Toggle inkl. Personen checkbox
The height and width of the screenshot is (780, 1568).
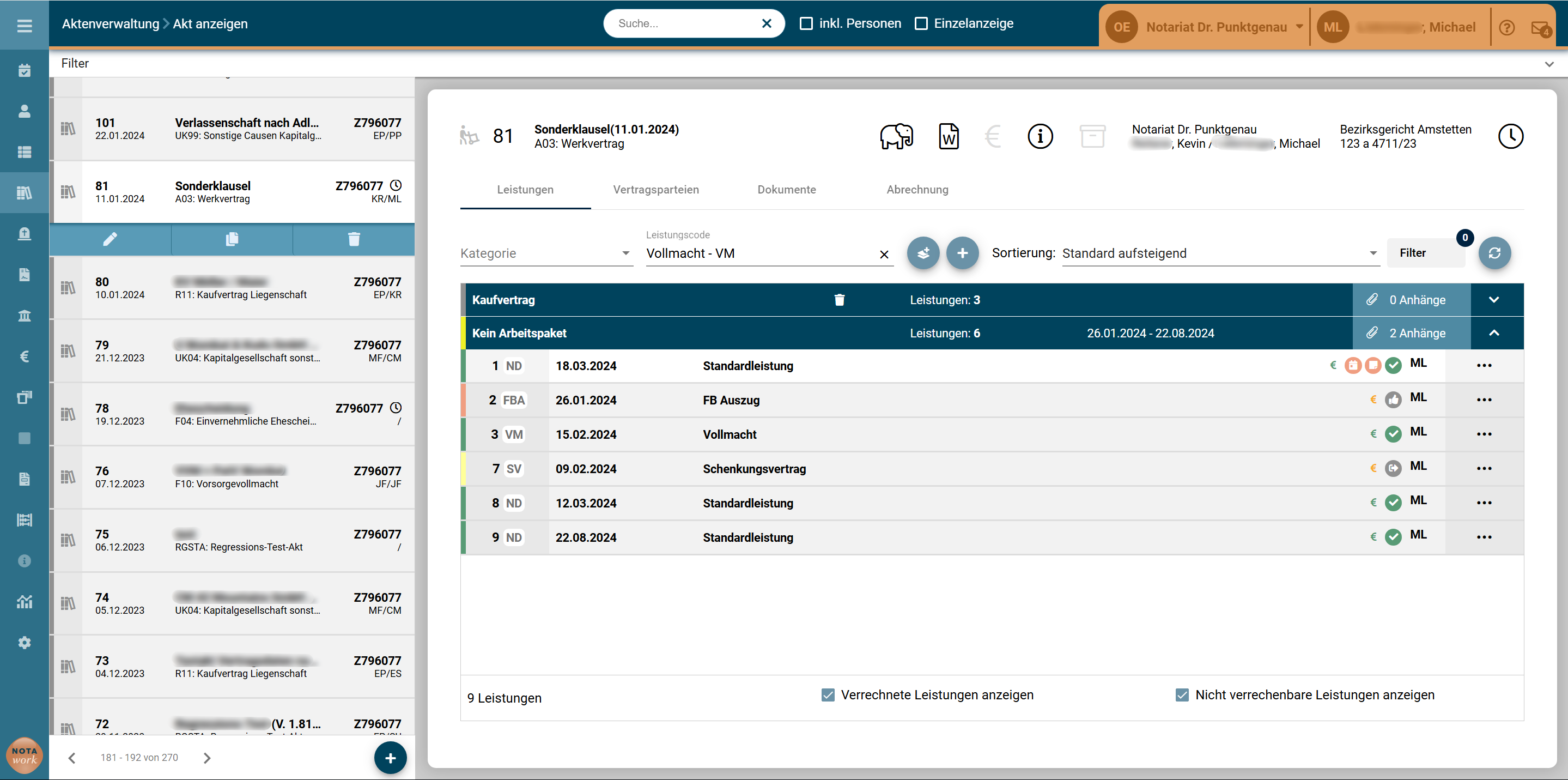click(x=806, y=23)
